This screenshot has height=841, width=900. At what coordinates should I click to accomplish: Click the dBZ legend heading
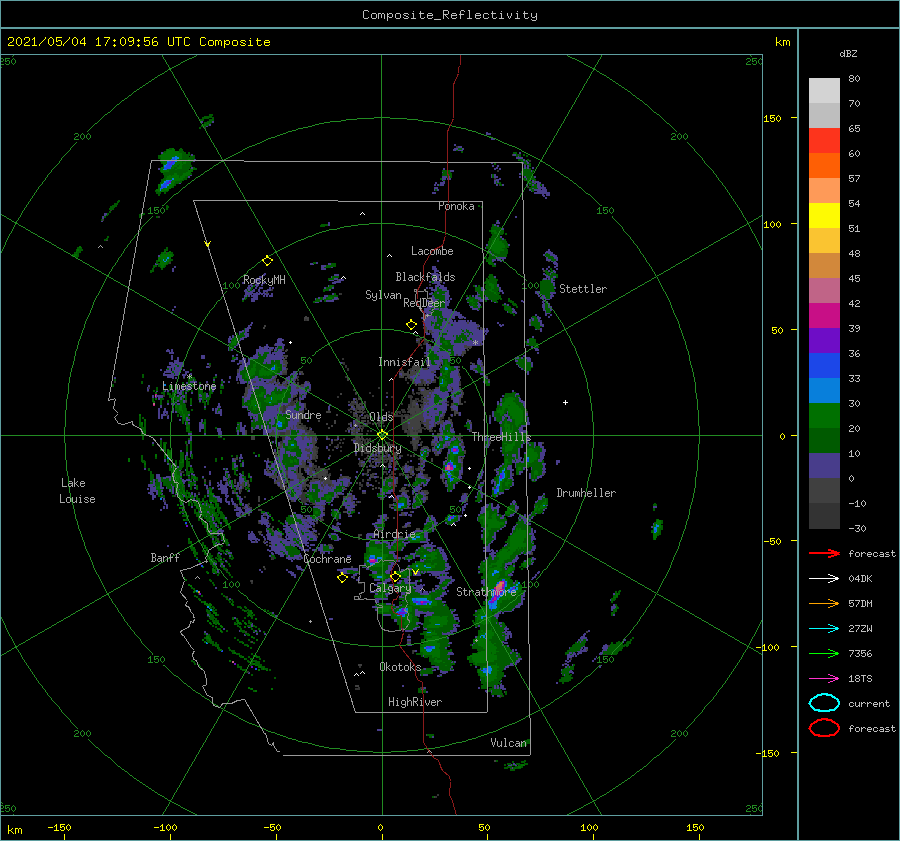[x=848, y=54]
